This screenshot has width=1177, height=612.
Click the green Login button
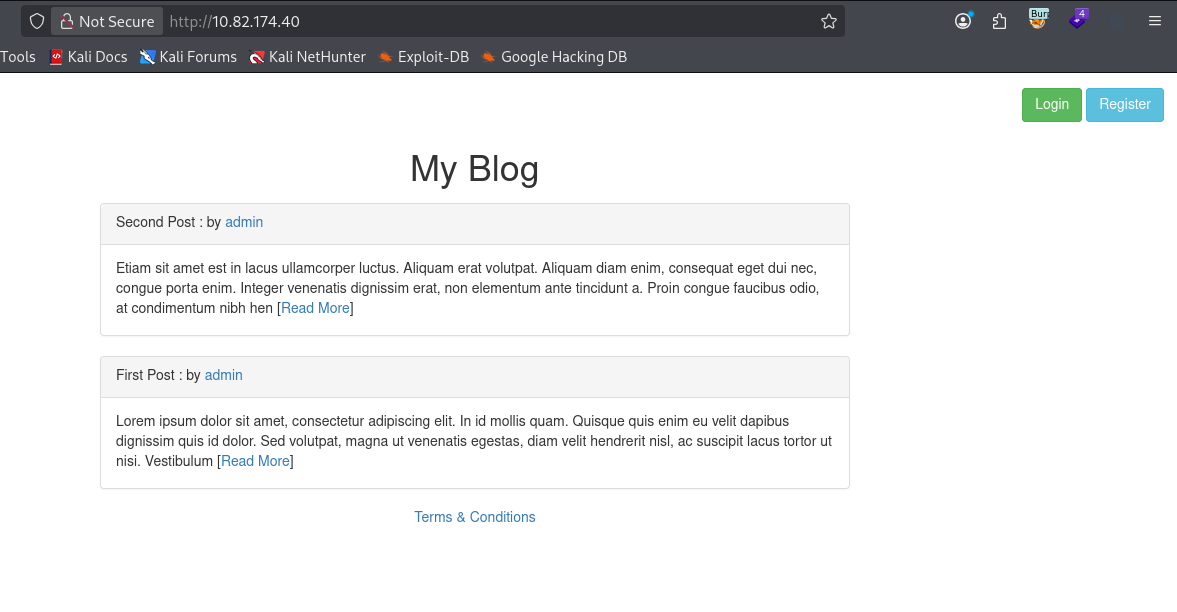[1052, 104]
